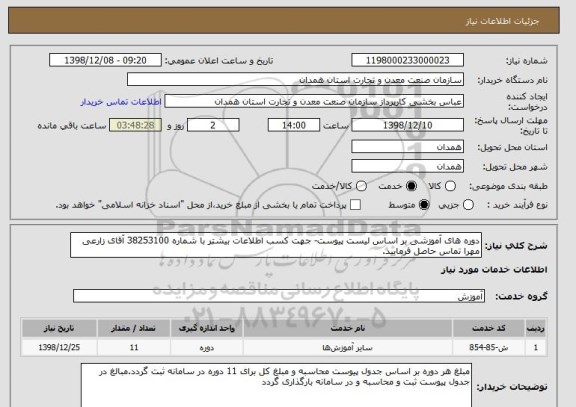Click the سایر آموزش‌ها service name cell
576x407 pixels.
pyautogui.click(x=348, y=347)
